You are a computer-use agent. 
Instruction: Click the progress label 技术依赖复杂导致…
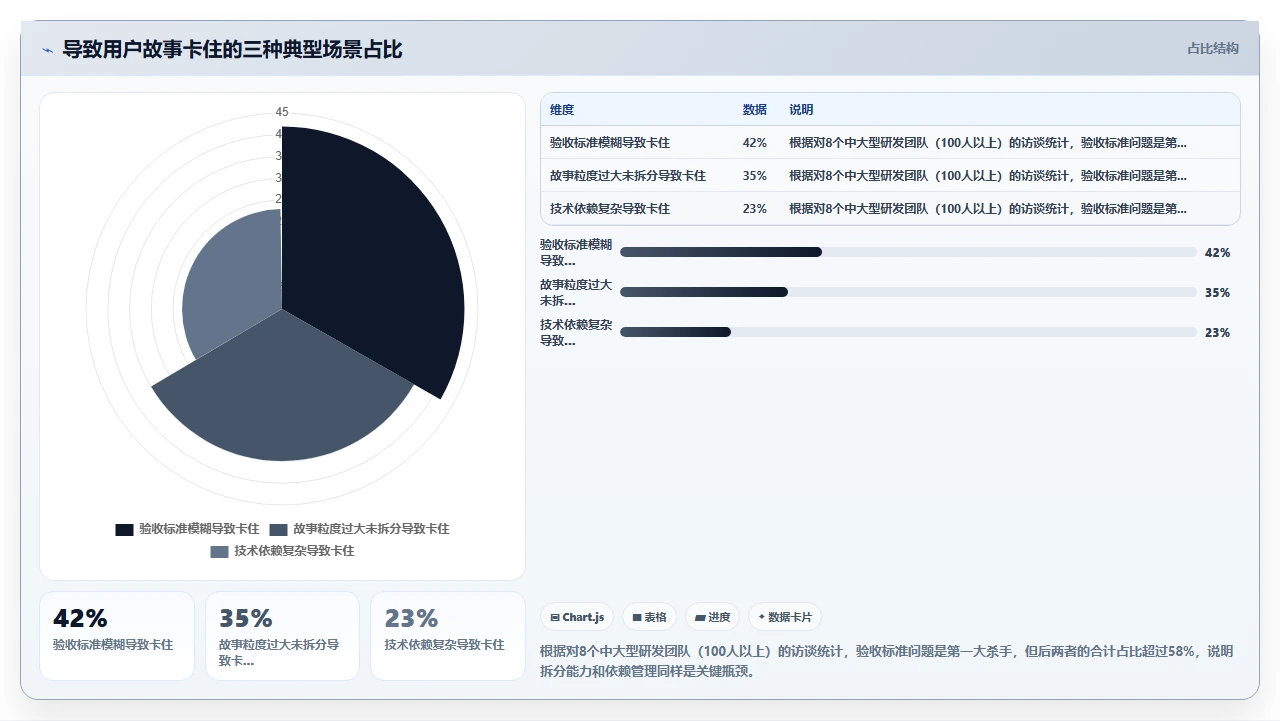point(576,332)
